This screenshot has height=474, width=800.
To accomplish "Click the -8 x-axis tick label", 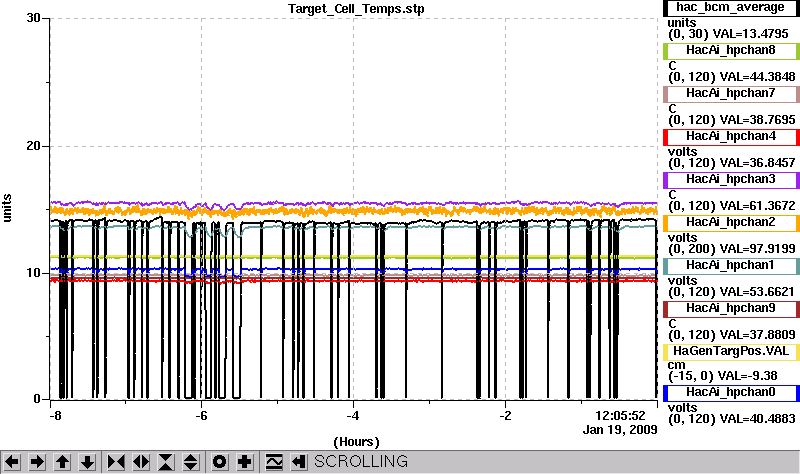I will pyautogui.click(x=55, y=416).
